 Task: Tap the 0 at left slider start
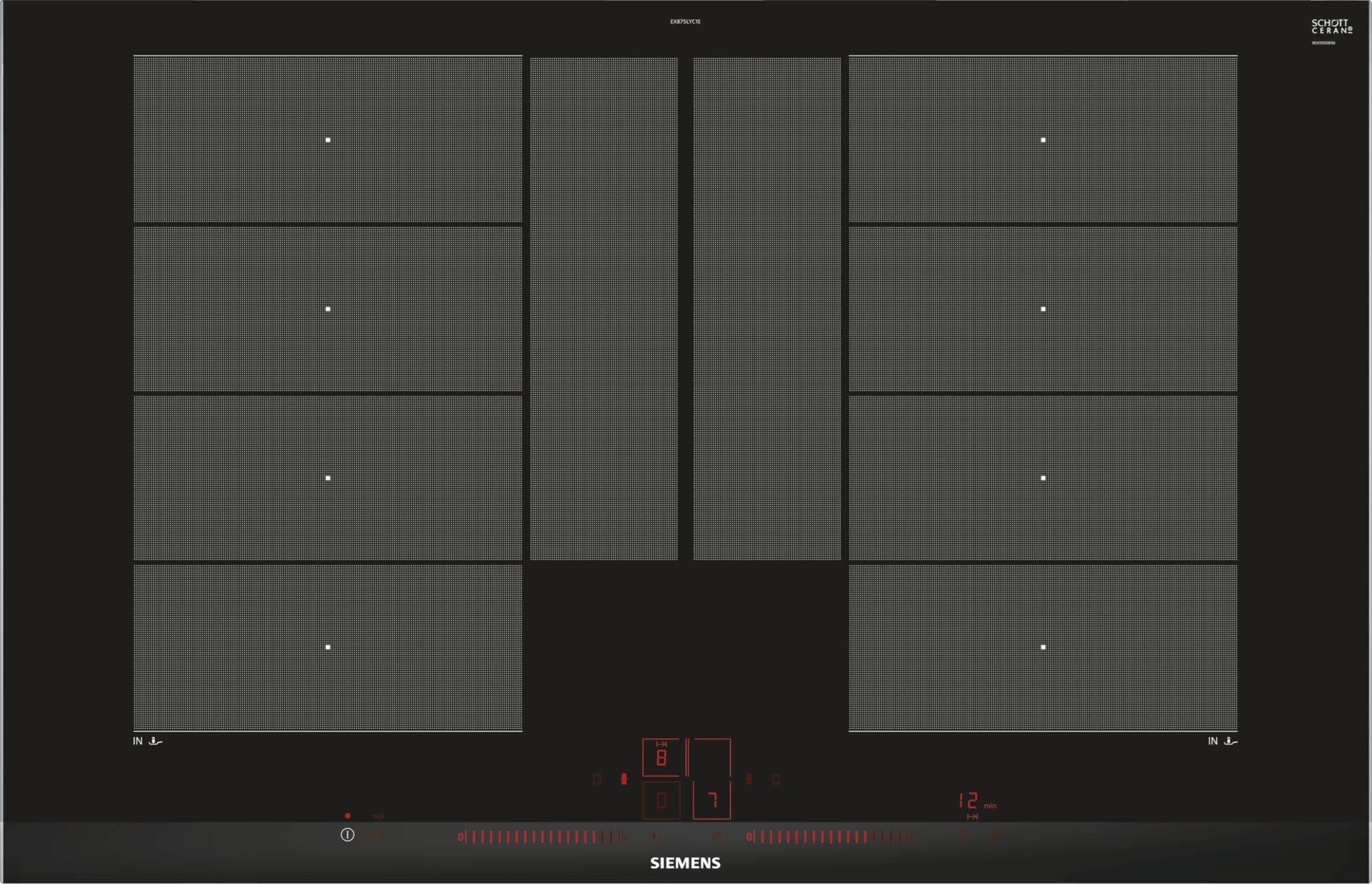tap(461, 837)
